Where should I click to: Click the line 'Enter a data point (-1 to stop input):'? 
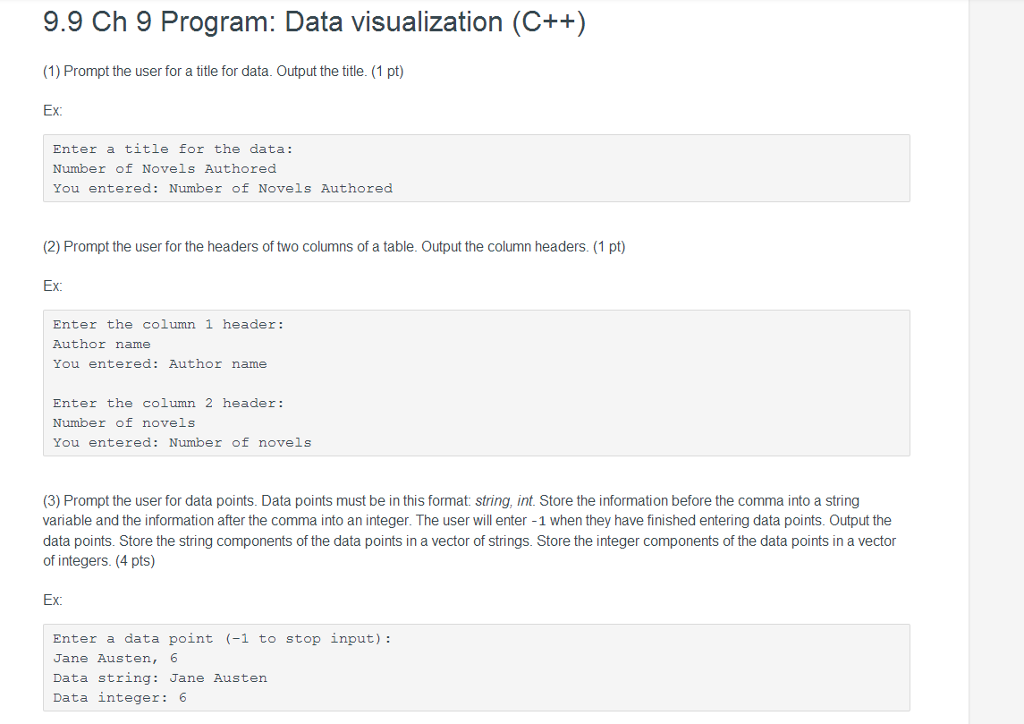point(222,638)
